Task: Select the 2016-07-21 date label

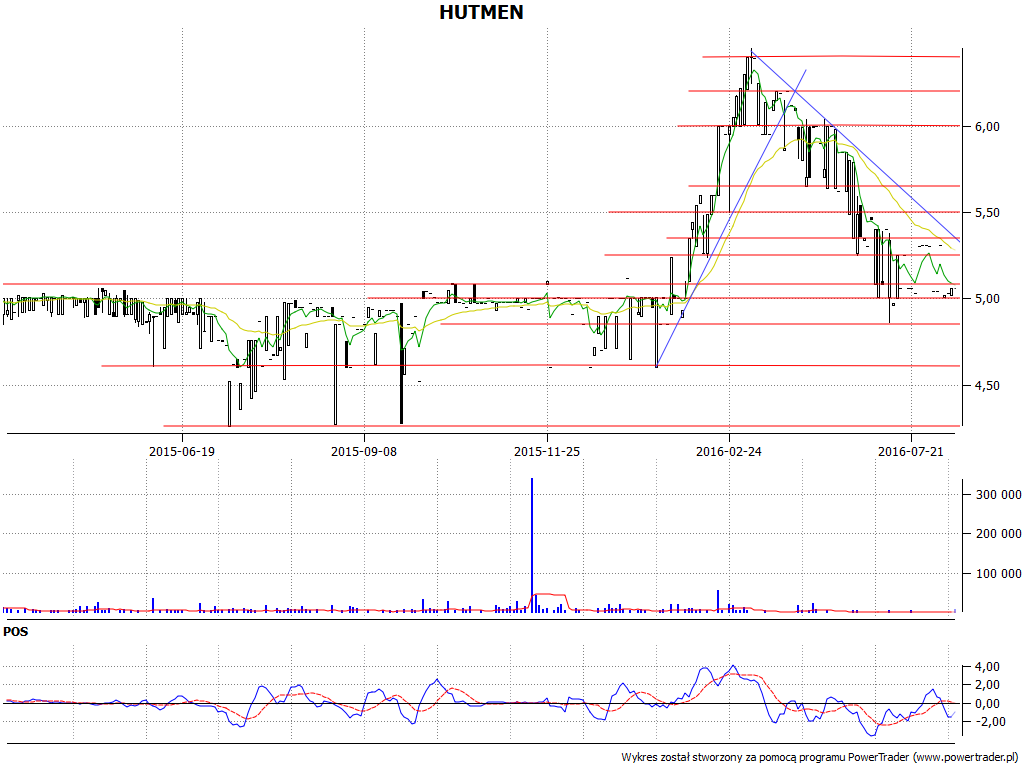Action: (x=911, y=451)
